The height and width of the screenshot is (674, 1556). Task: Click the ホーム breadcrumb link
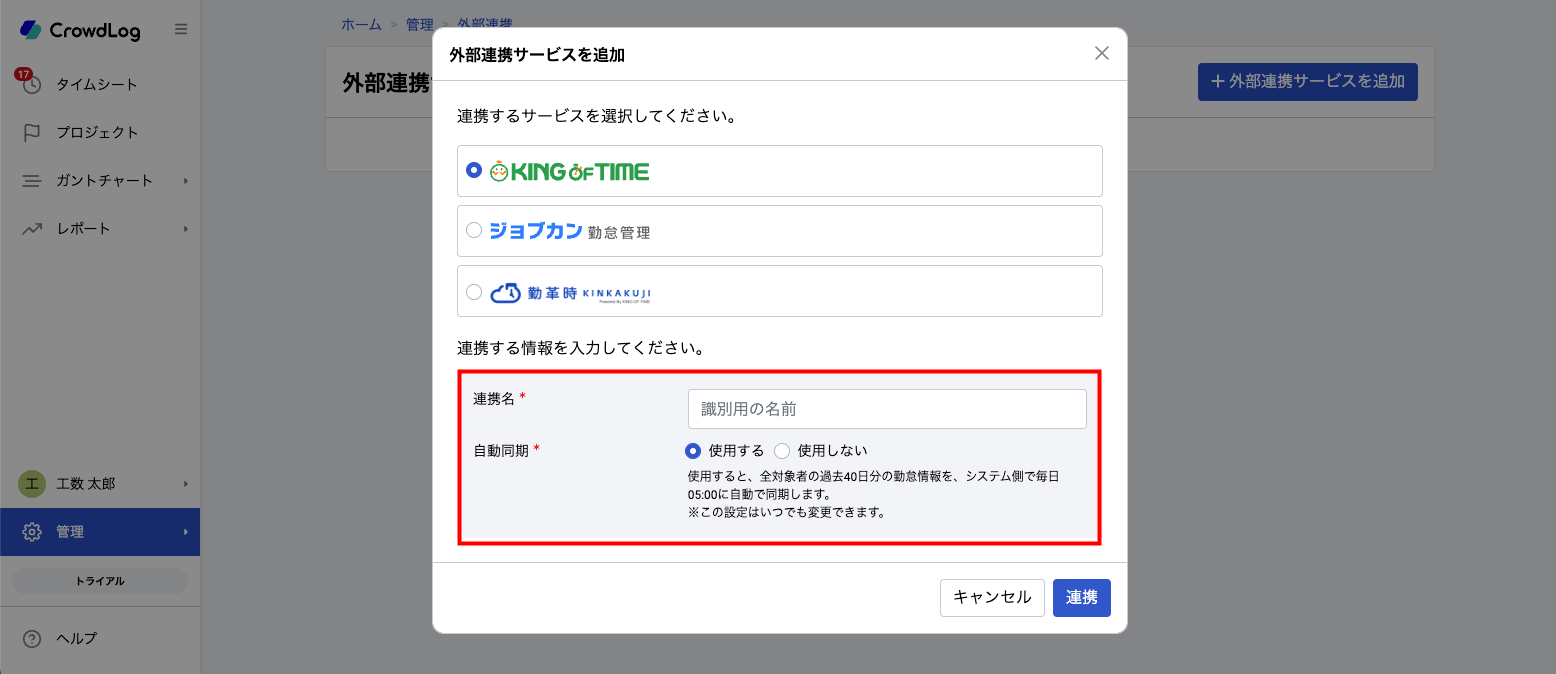(361, 24)
